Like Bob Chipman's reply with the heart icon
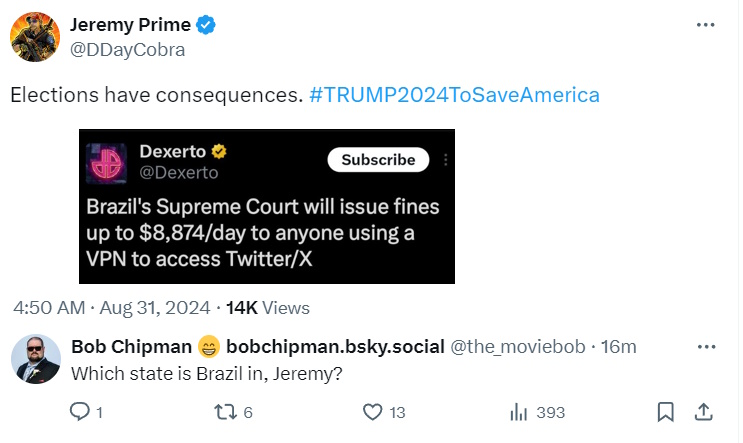Image resolution: width=743 pixels, height=443 pixels. [x=373, y=412]
